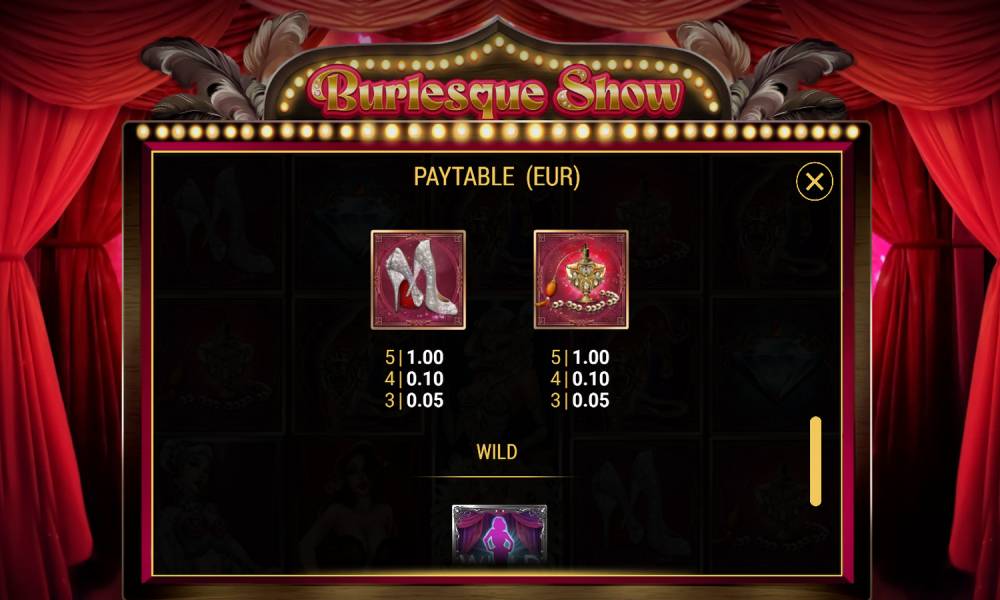Image resolution: width=1000 pixels, height=600 pixels.
Task: Select the 3 | 0.05 payout under heels
Action: (414, 400)
